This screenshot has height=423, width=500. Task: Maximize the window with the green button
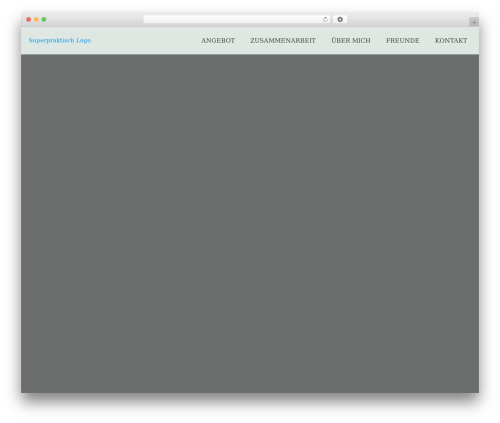tap(44, 19)
